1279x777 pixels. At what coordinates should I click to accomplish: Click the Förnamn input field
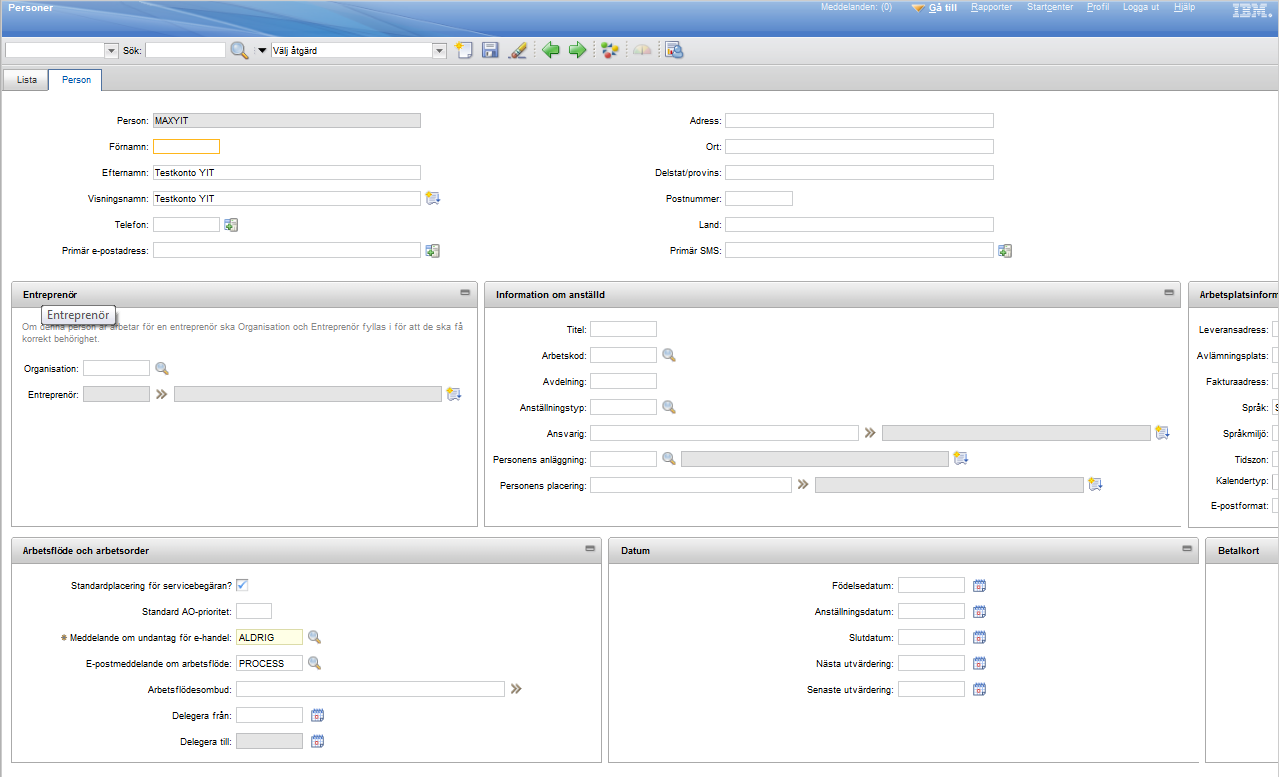click(x=186, y=147)
